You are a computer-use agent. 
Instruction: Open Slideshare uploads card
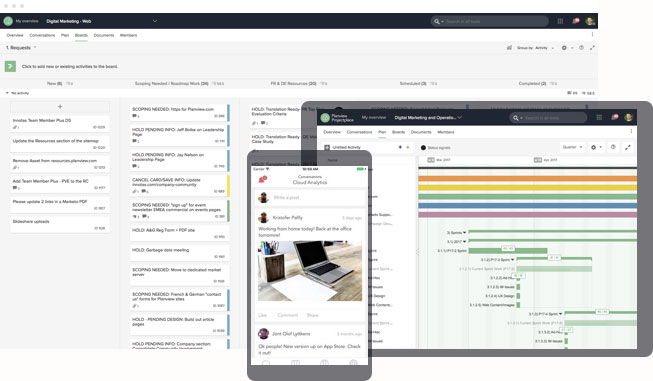pyautogui.click(x=60, y=224)
